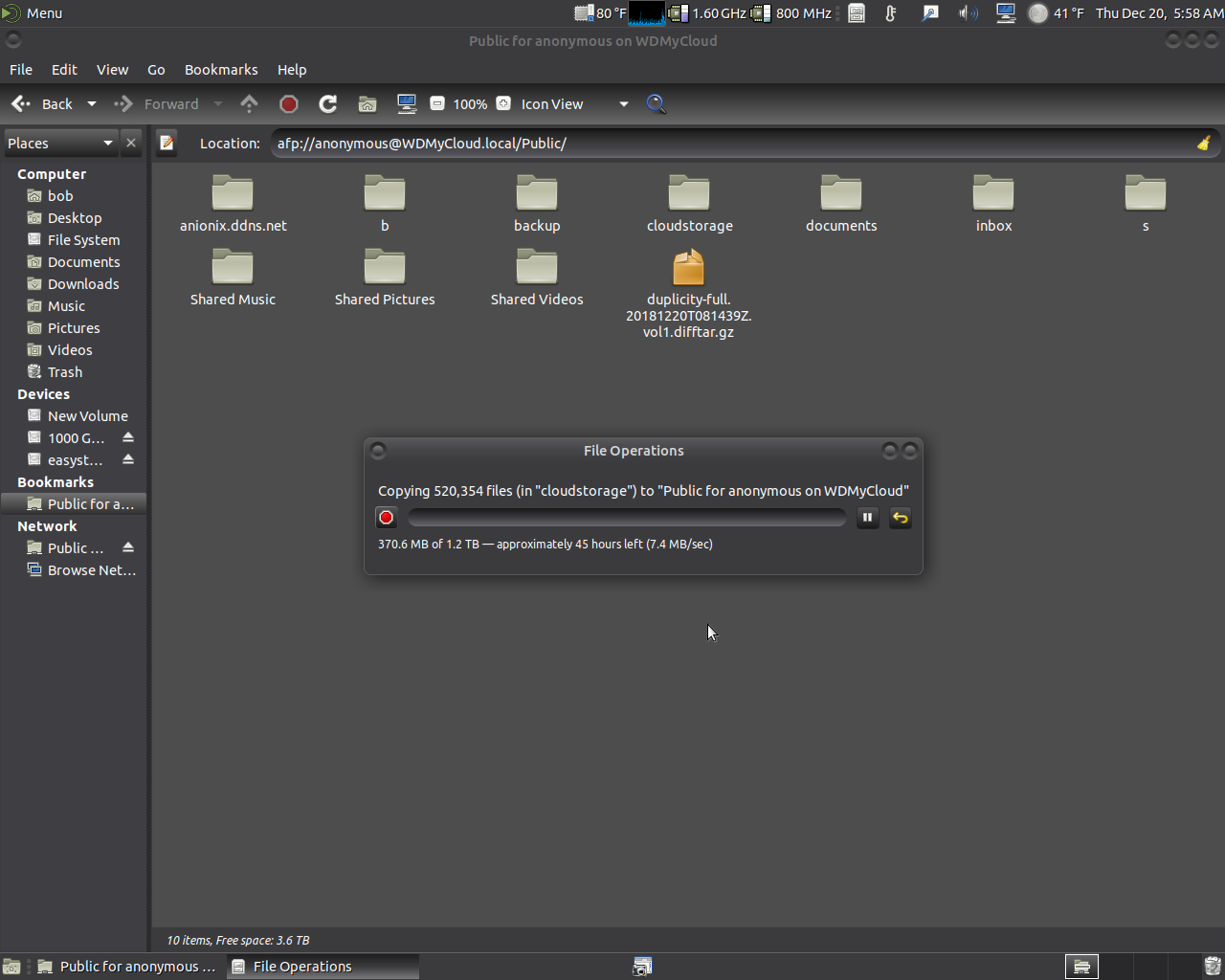This screenshot has height=980, width=1225.
Task: Select bob home in the sidebar
Action: pos(74,196)
